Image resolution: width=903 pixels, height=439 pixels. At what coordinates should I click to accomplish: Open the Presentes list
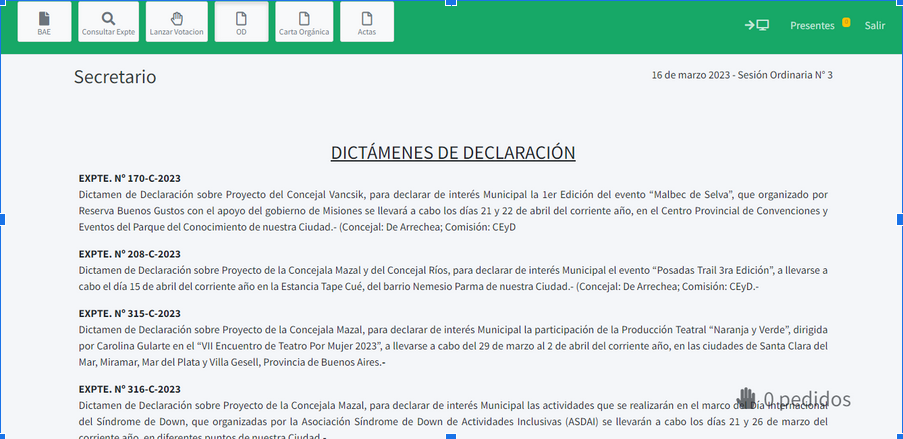(x=812, y=25)
